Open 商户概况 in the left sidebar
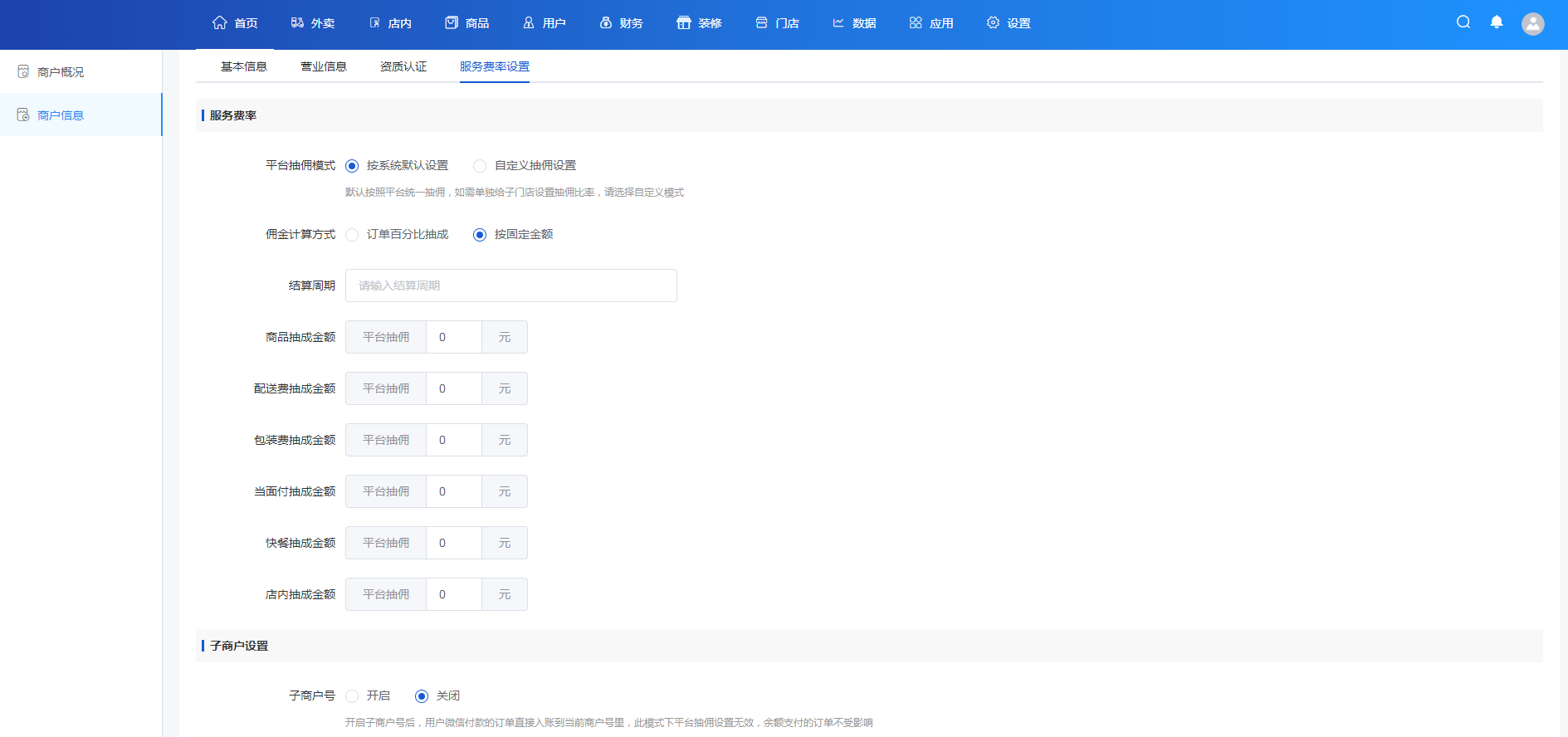 (x=61, y=72)
